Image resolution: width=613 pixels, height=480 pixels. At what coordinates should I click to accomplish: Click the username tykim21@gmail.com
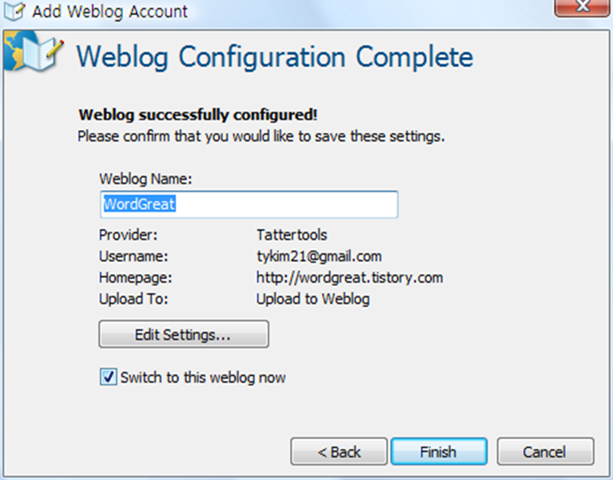[319, 257]
